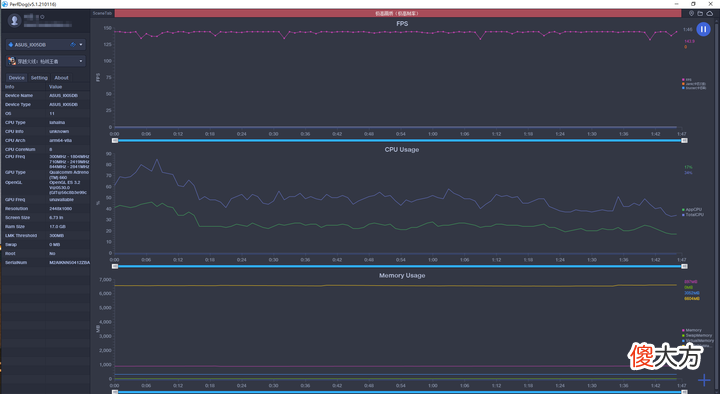Select the Device Type row
Viewport: 720px width, 394px height.
[46, 105]
